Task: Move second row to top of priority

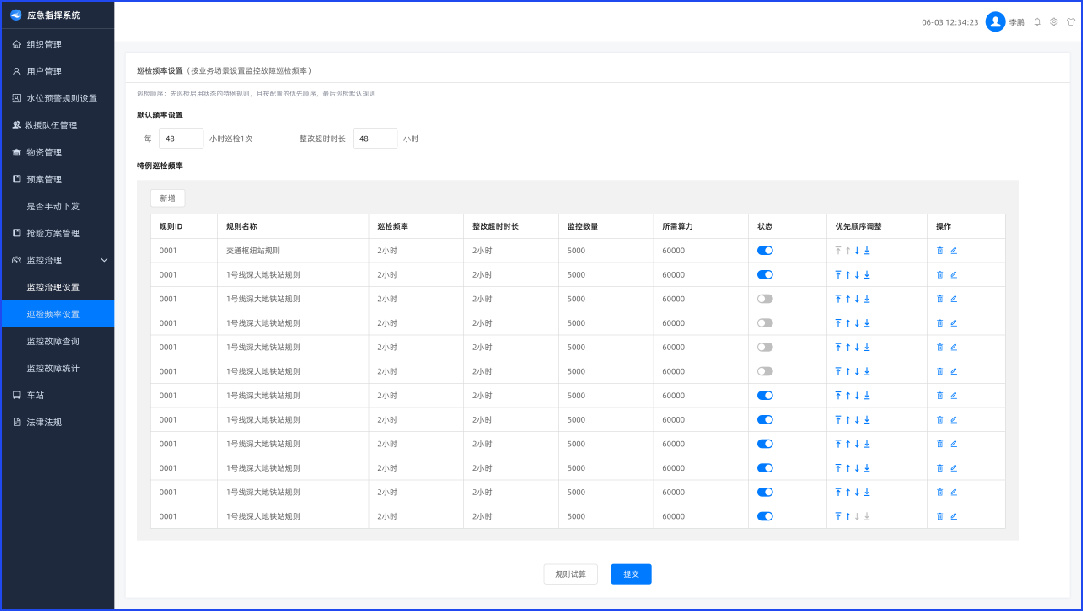Action: click(x=838, y=275)
